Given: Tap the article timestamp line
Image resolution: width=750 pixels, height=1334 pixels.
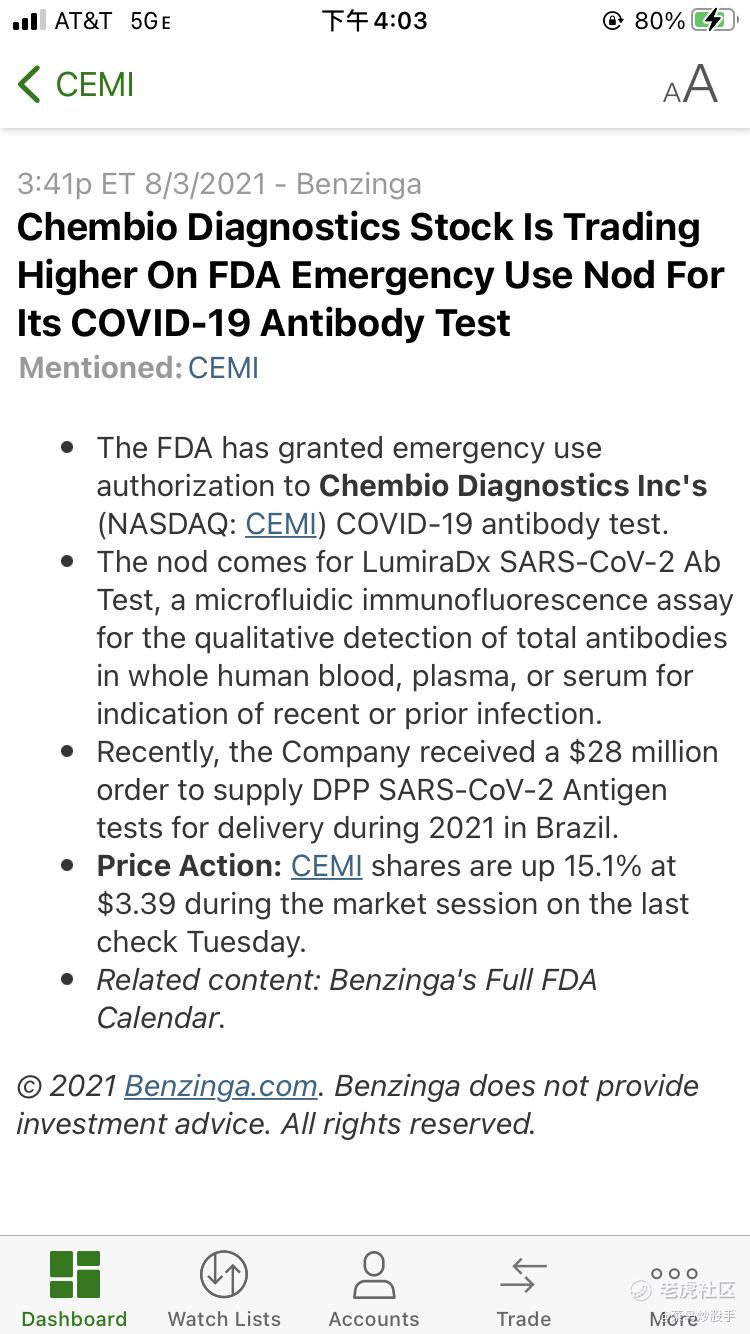Looking at the screenshot, I should [x=219, y=184].
